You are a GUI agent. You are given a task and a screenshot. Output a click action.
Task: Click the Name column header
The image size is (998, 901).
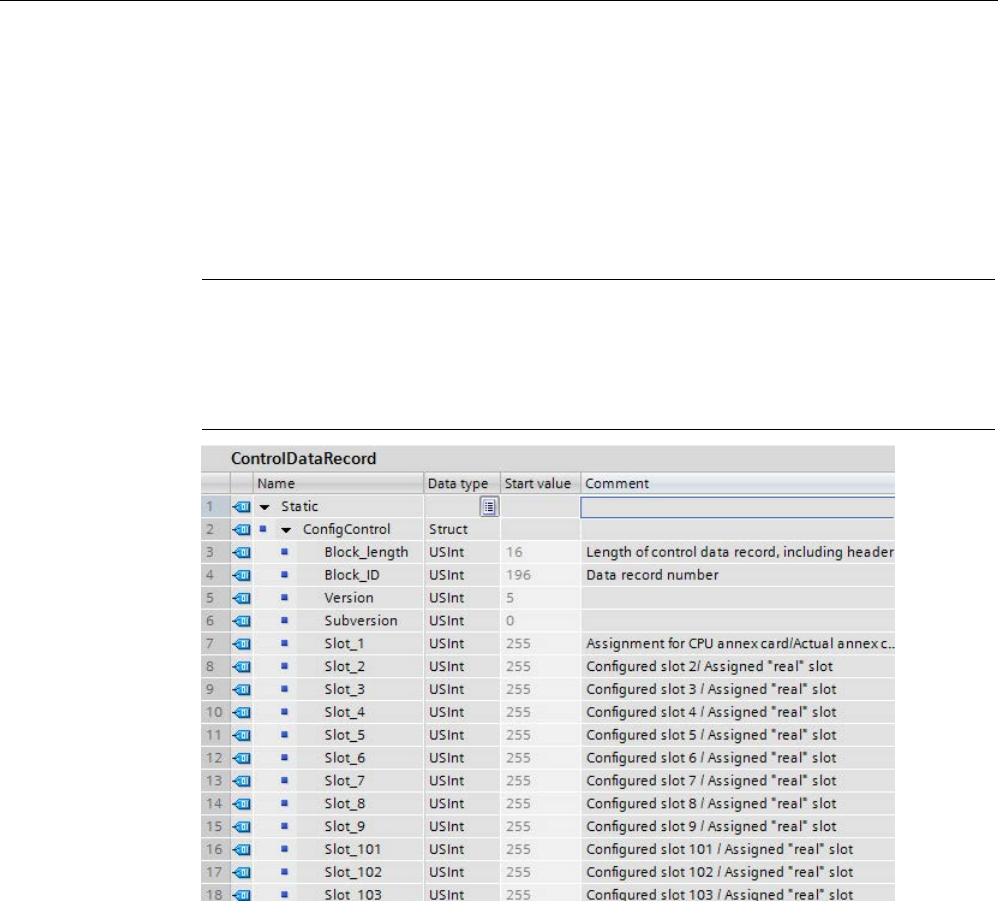[x=339, y=484]
